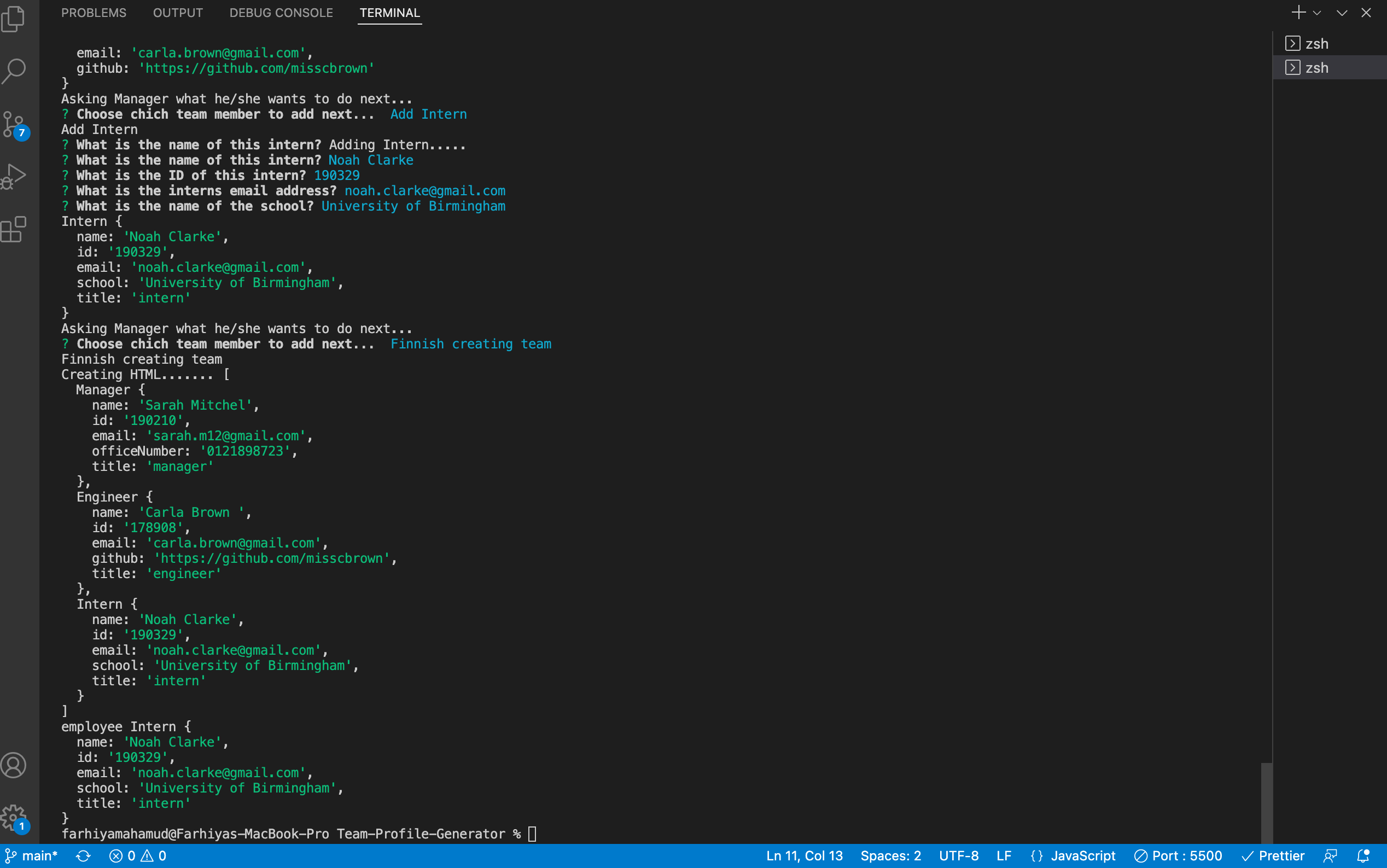Open the Explorer view
Image resolution: width=1387 pixels, height=868 pixels.
pos(14,19)
